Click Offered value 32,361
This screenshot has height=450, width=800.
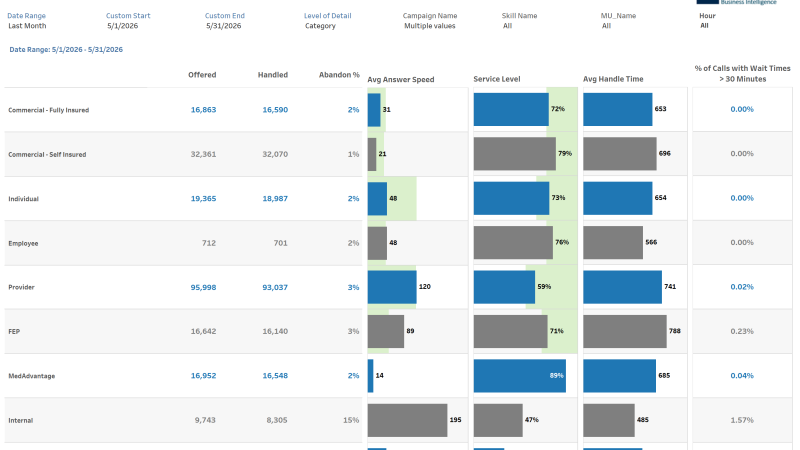[203, 154]
